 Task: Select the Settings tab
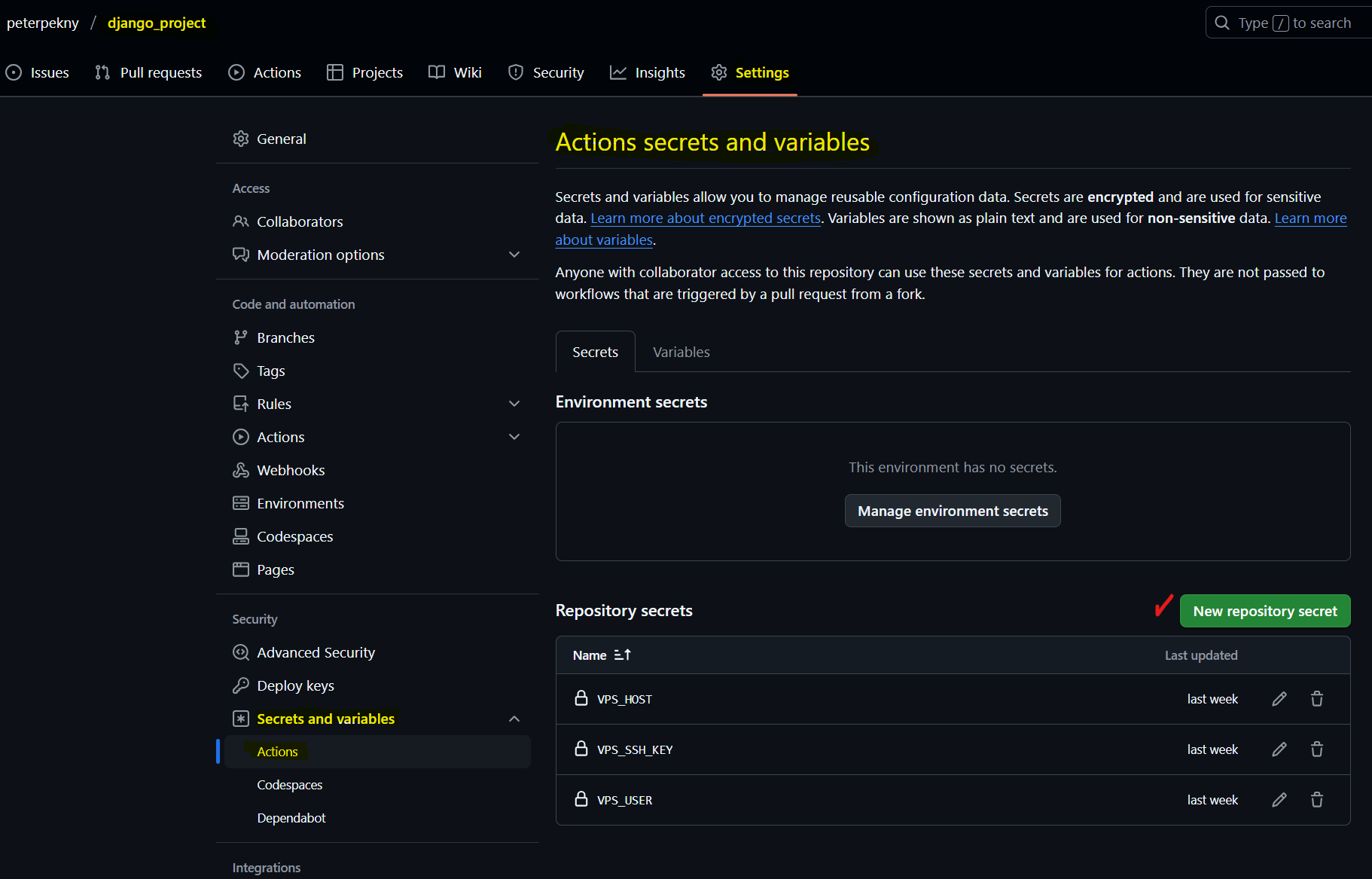(x=750, y=72)
